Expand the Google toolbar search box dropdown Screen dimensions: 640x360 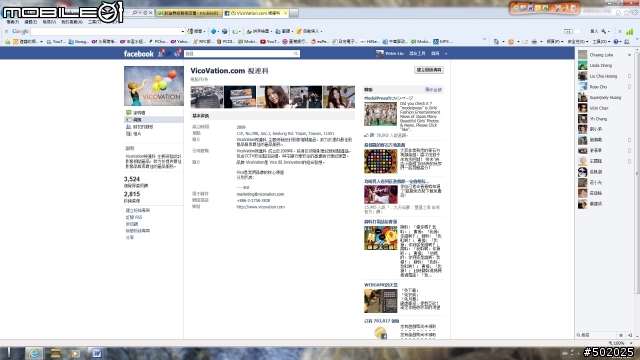pos(182,31)
